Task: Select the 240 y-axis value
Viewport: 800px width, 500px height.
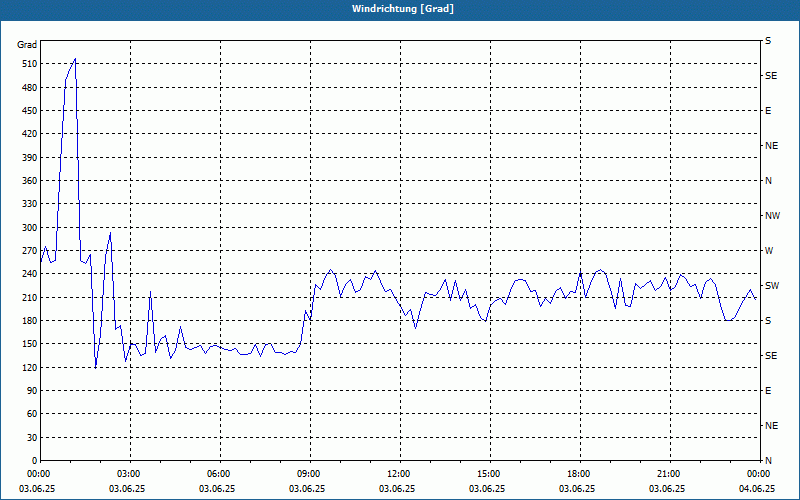Action: (30, 274)
